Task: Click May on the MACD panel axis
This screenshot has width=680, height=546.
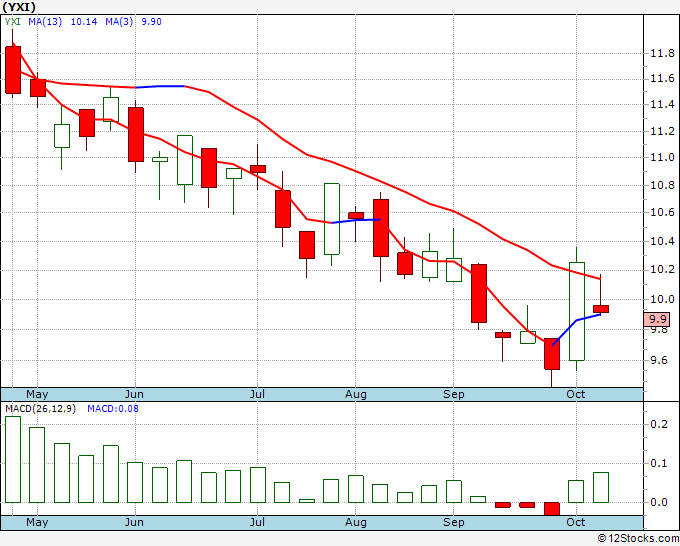Action: coord(37,522)
